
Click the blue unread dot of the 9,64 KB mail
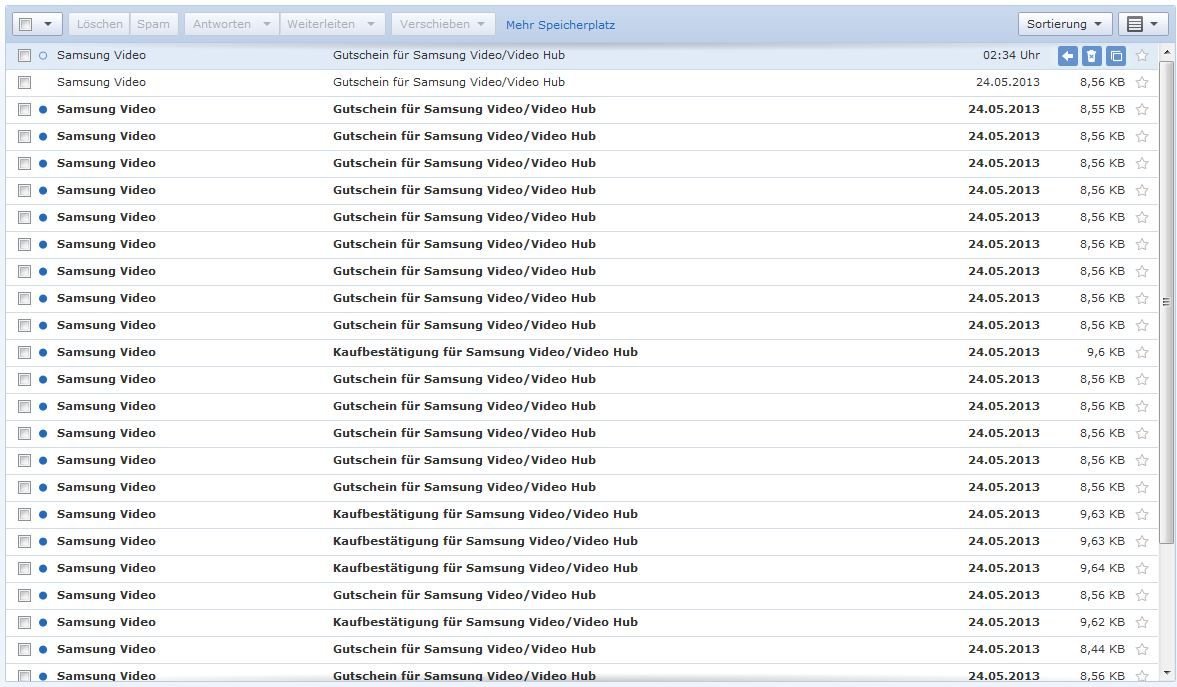[43, 569]
